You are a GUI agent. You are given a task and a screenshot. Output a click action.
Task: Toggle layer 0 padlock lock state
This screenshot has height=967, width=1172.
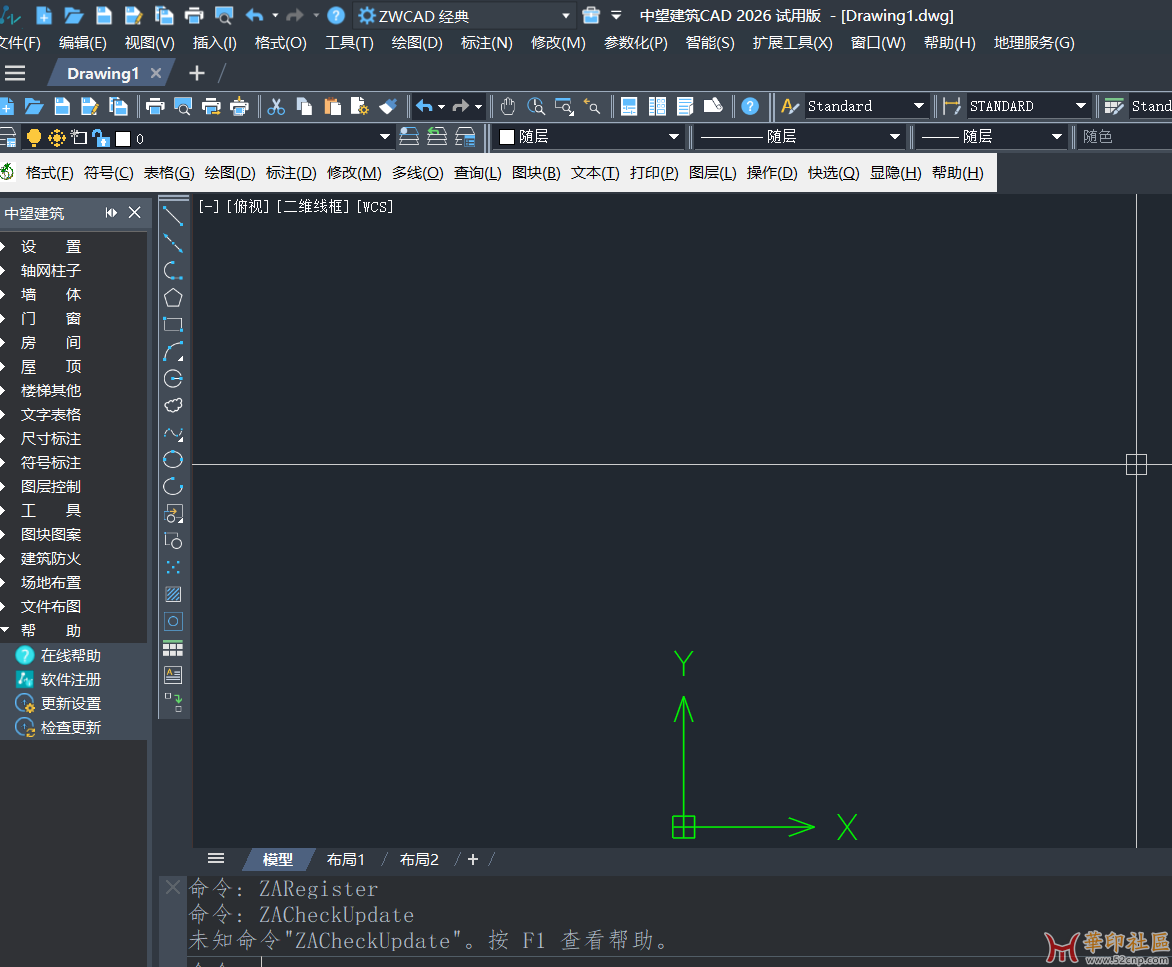pos(101,138)
